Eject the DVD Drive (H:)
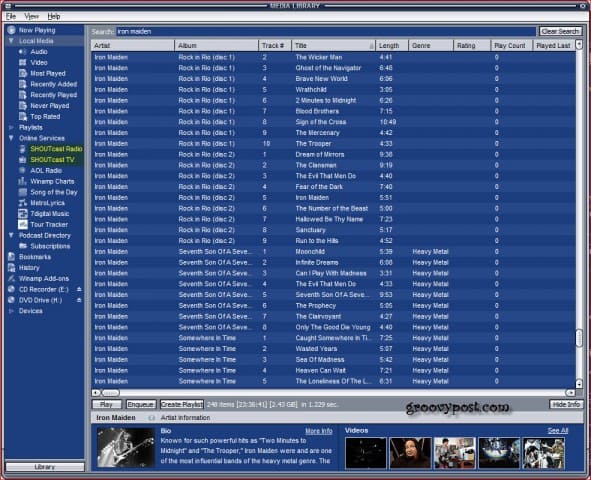Screen dimensions: 591x480 click(79, 300)
